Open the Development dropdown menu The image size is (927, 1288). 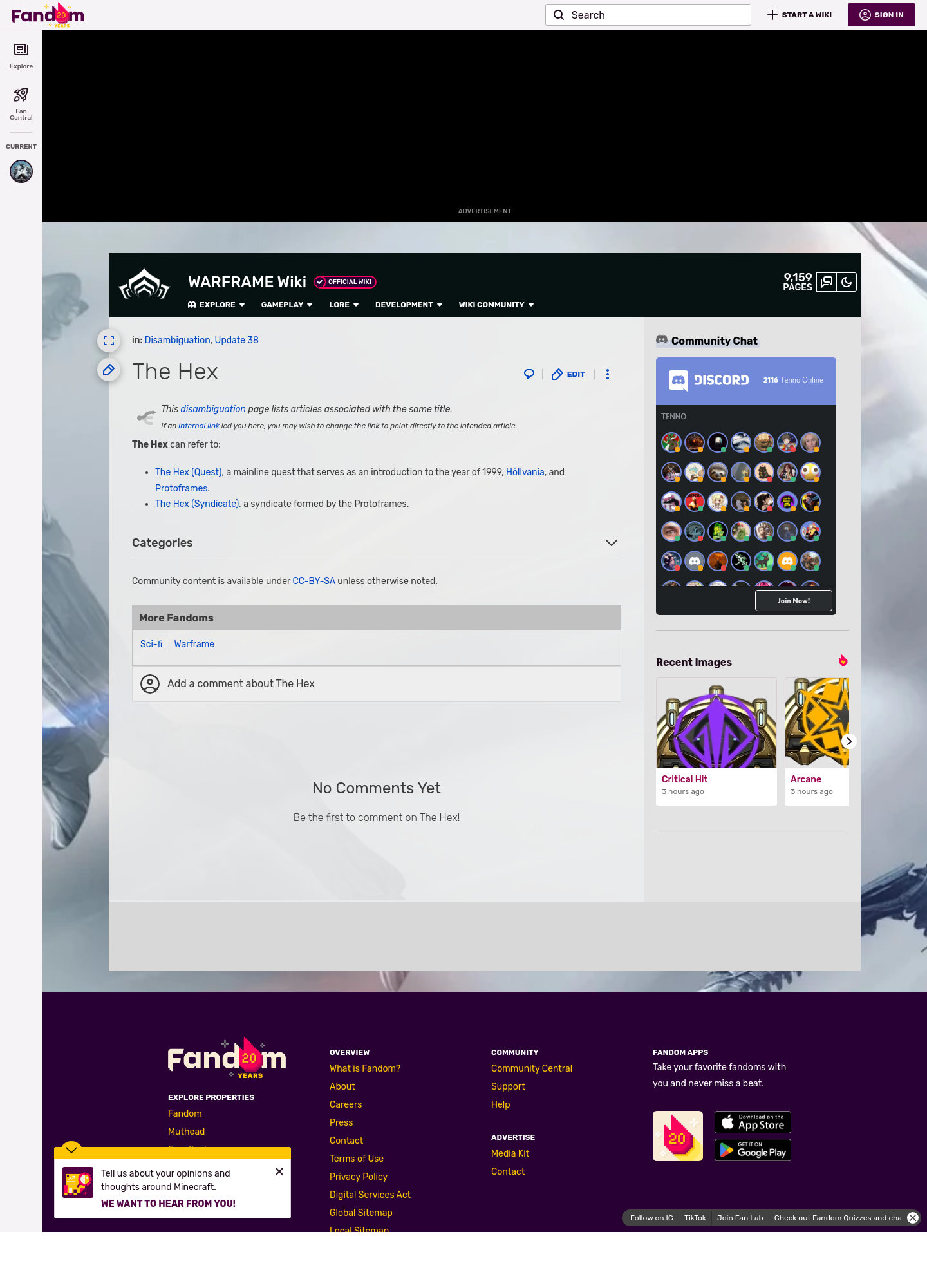tap(409, 305)
